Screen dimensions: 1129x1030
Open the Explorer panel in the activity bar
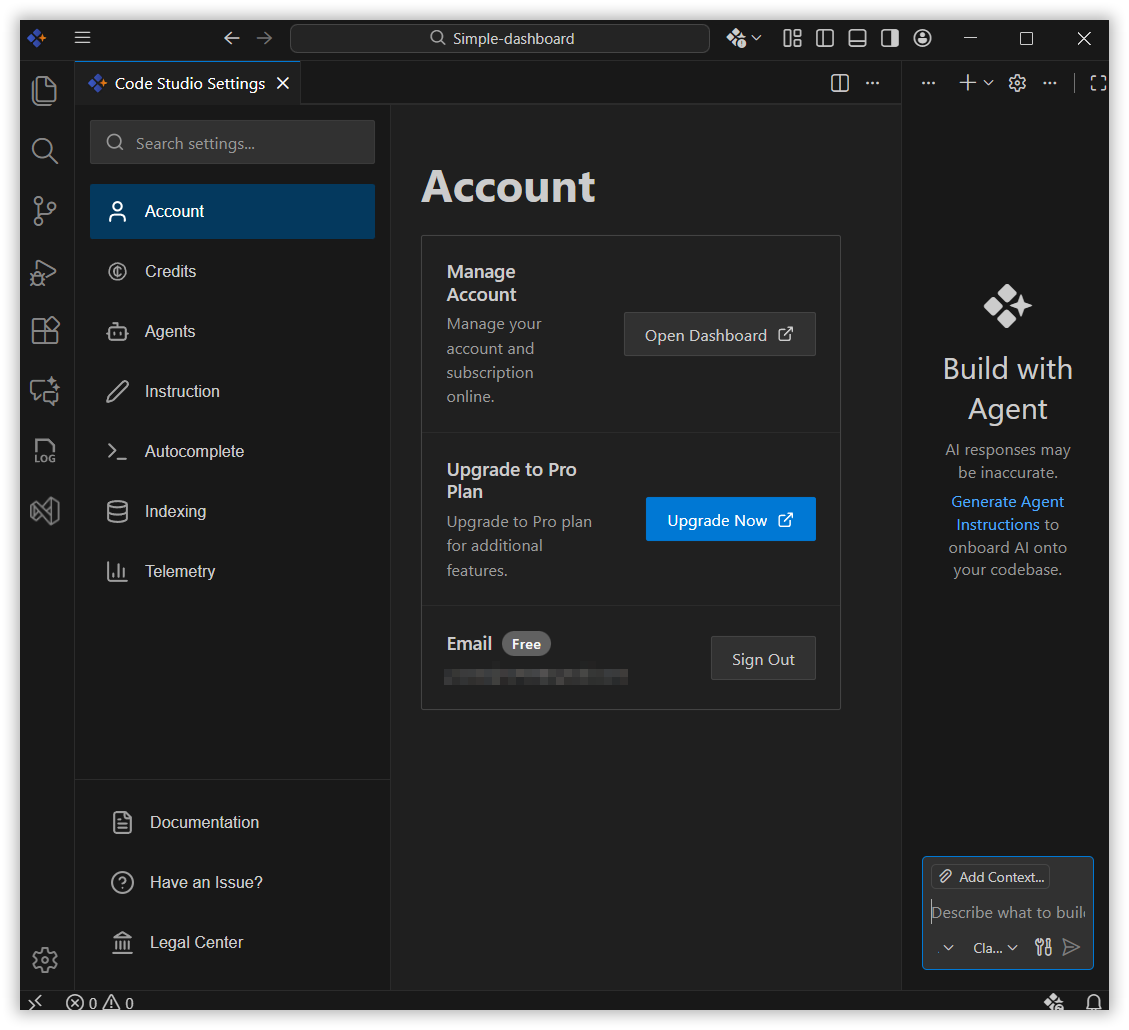pos(45,90)
